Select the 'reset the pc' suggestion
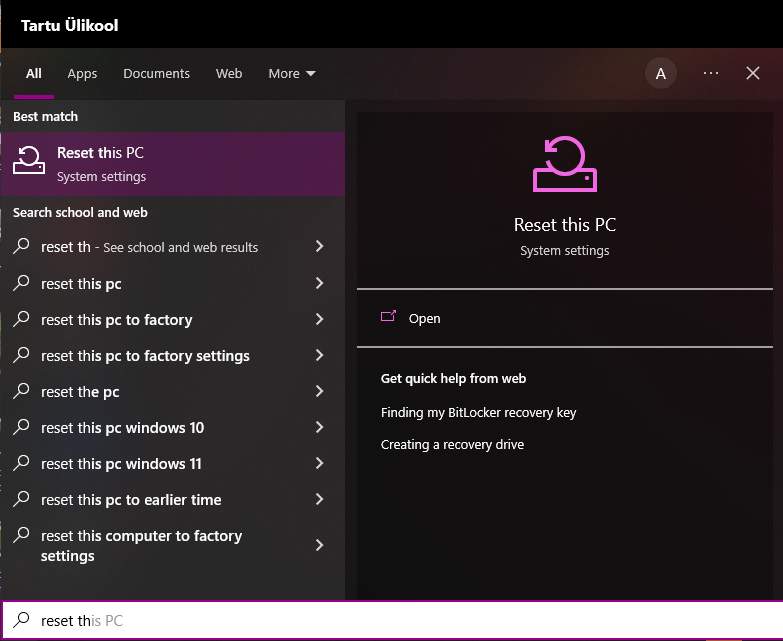 (173, 391)
